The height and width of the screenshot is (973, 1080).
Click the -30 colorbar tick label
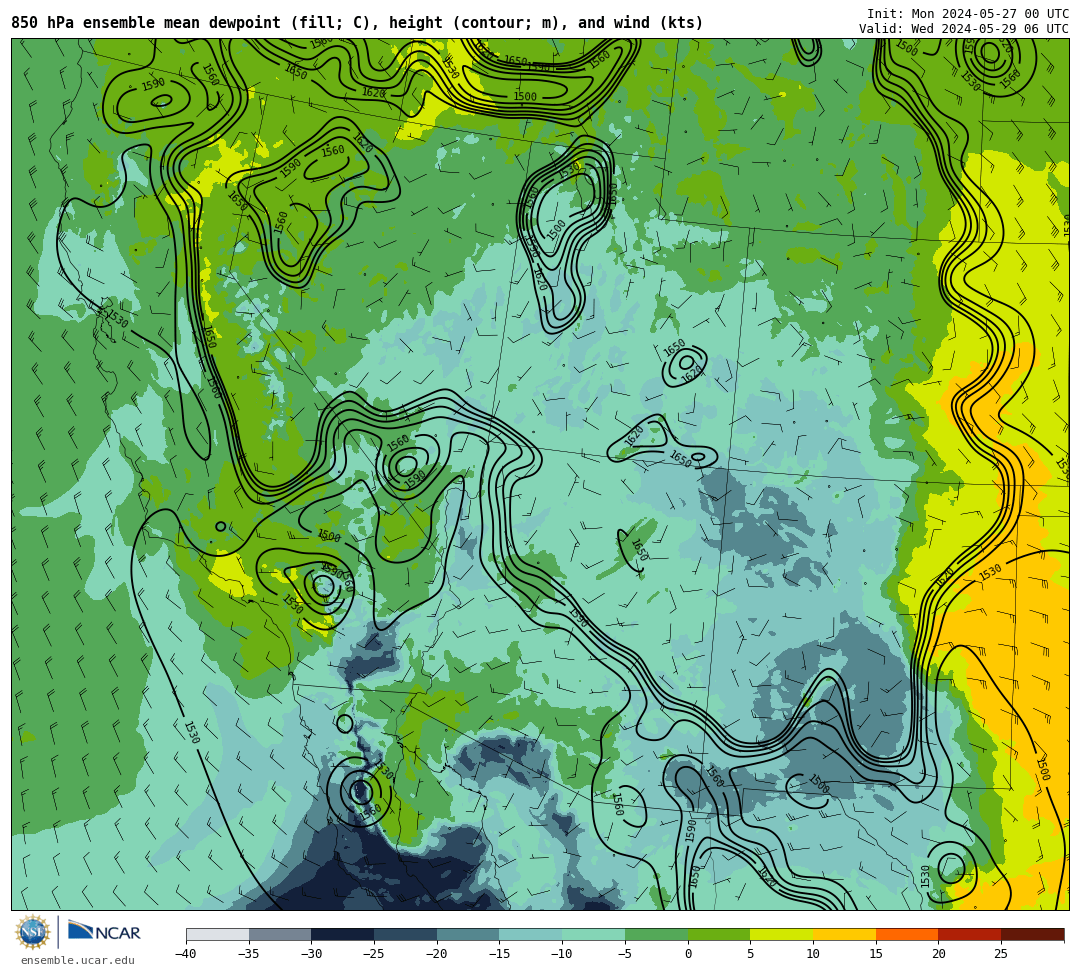pyautogui.click(x=311, y=954)
